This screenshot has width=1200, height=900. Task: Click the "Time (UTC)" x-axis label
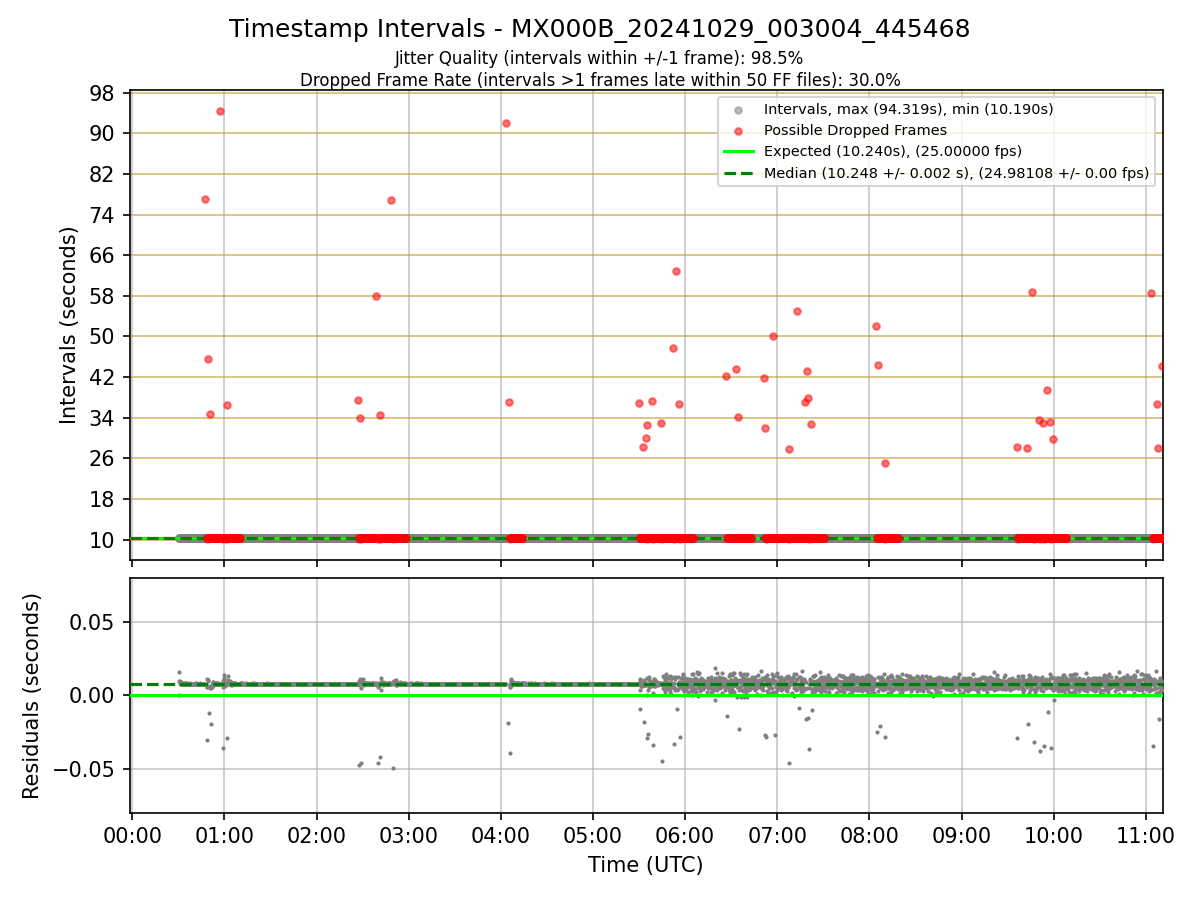point(645,865)
